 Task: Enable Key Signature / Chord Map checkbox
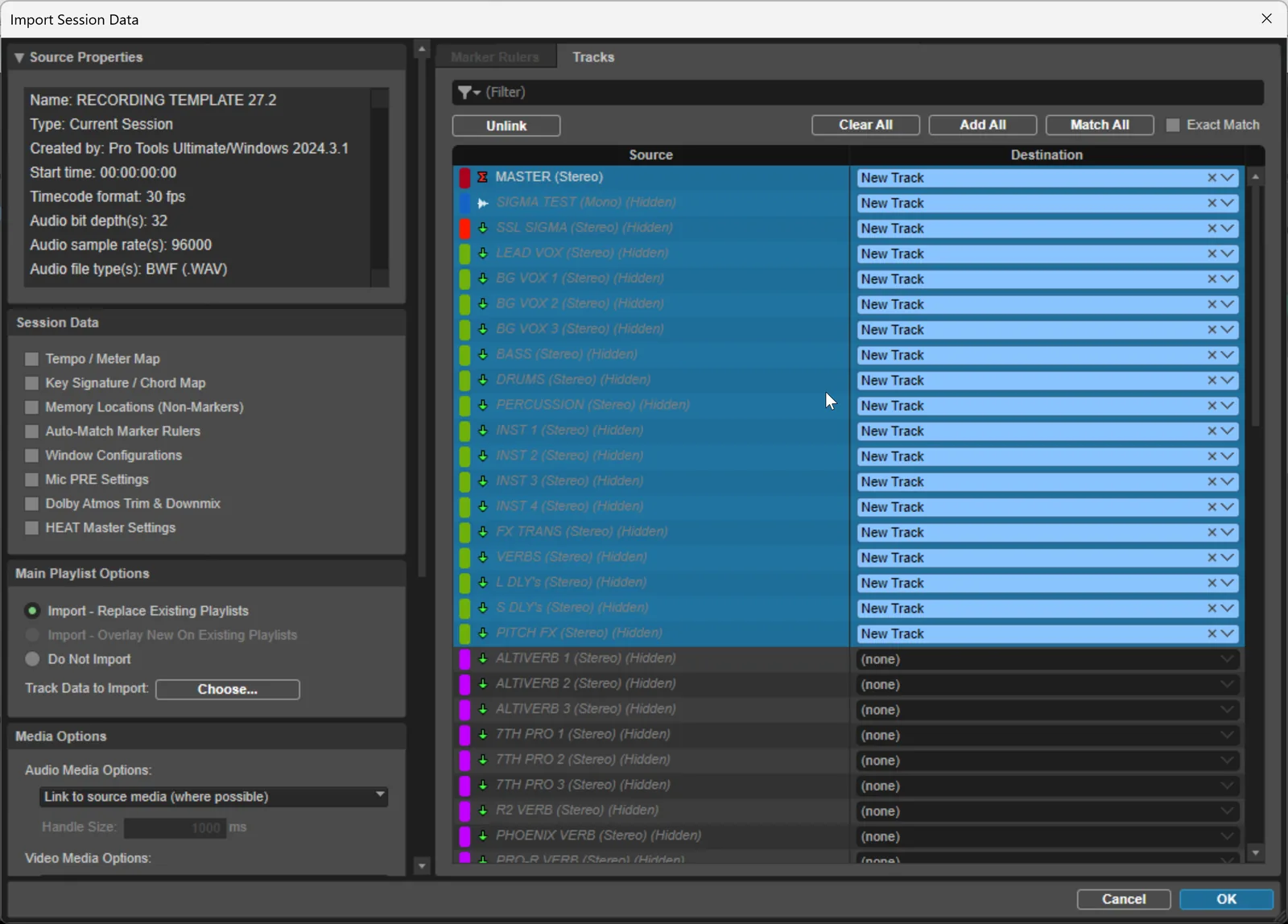[x=32, y=383]
